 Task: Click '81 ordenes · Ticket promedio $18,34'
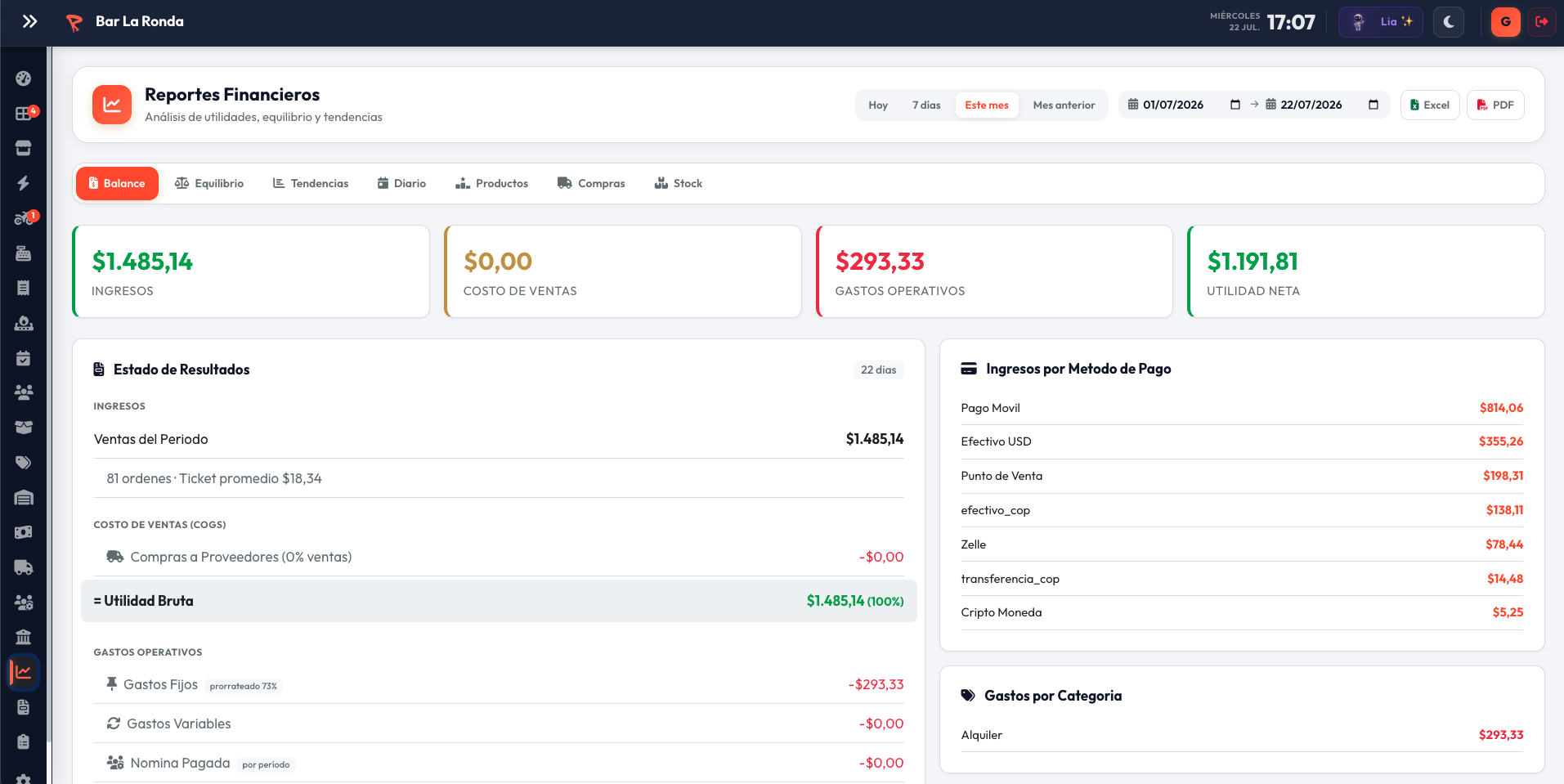[214, 478]
